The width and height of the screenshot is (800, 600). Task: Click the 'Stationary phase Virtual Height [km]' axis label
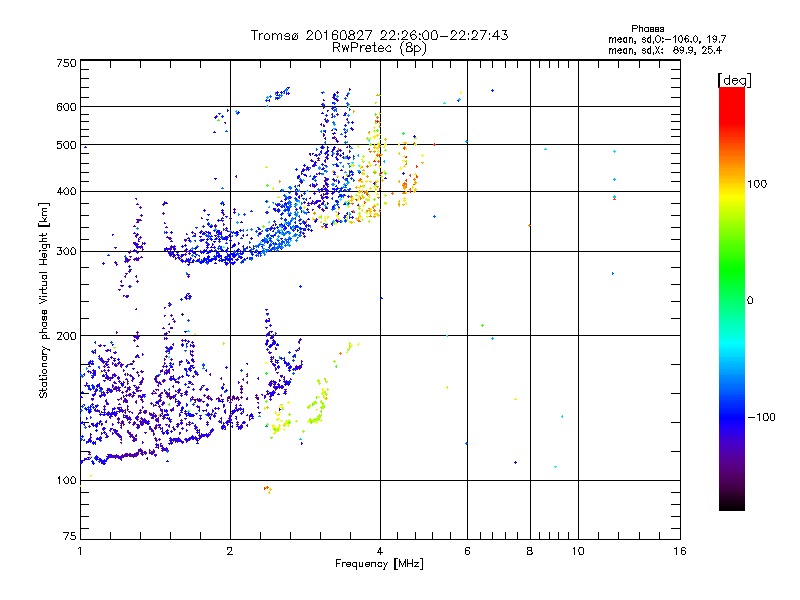click(44, 301)
